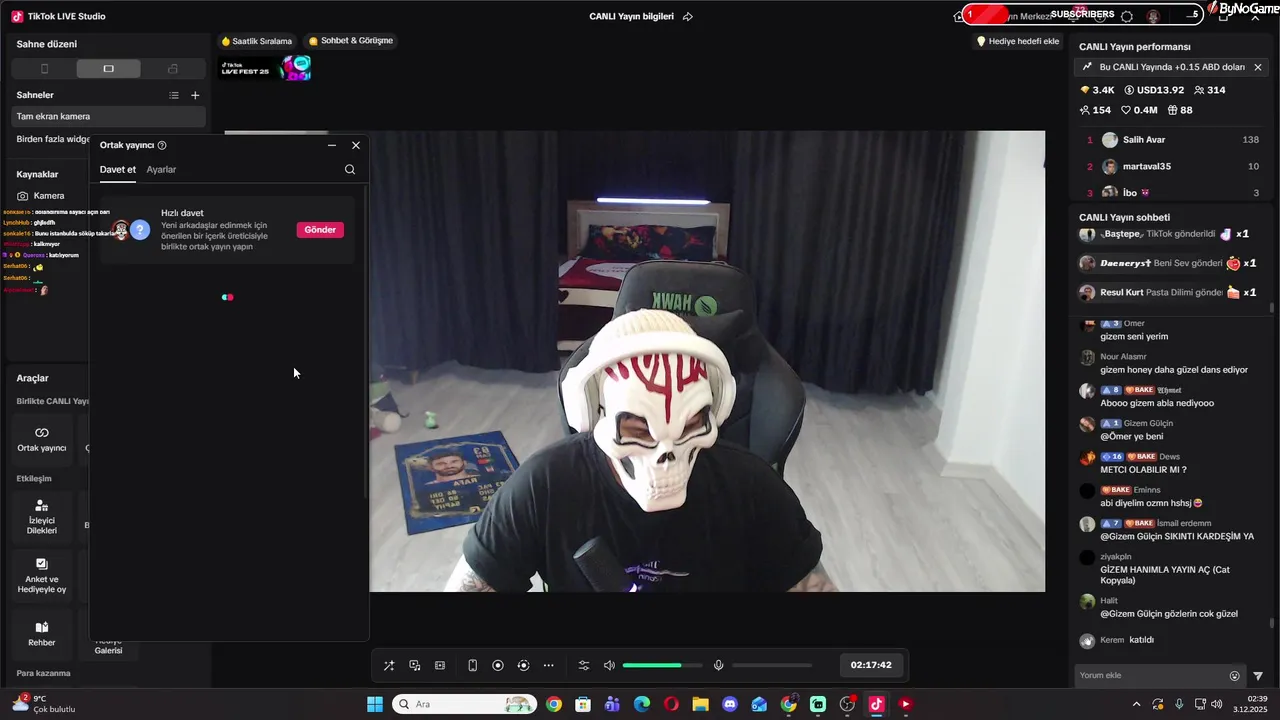Open audio mixer settings sliders icon
The width and height of the screenshot is (1280, 720).
584,665
